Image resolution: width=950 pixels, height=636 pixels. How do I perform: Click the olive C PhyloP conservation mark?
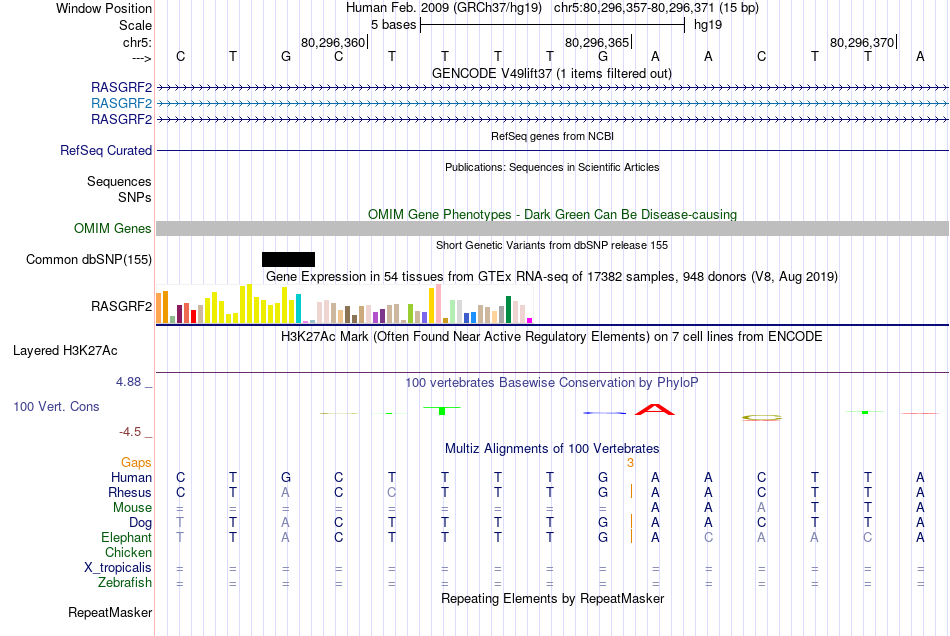pos(762,417)
